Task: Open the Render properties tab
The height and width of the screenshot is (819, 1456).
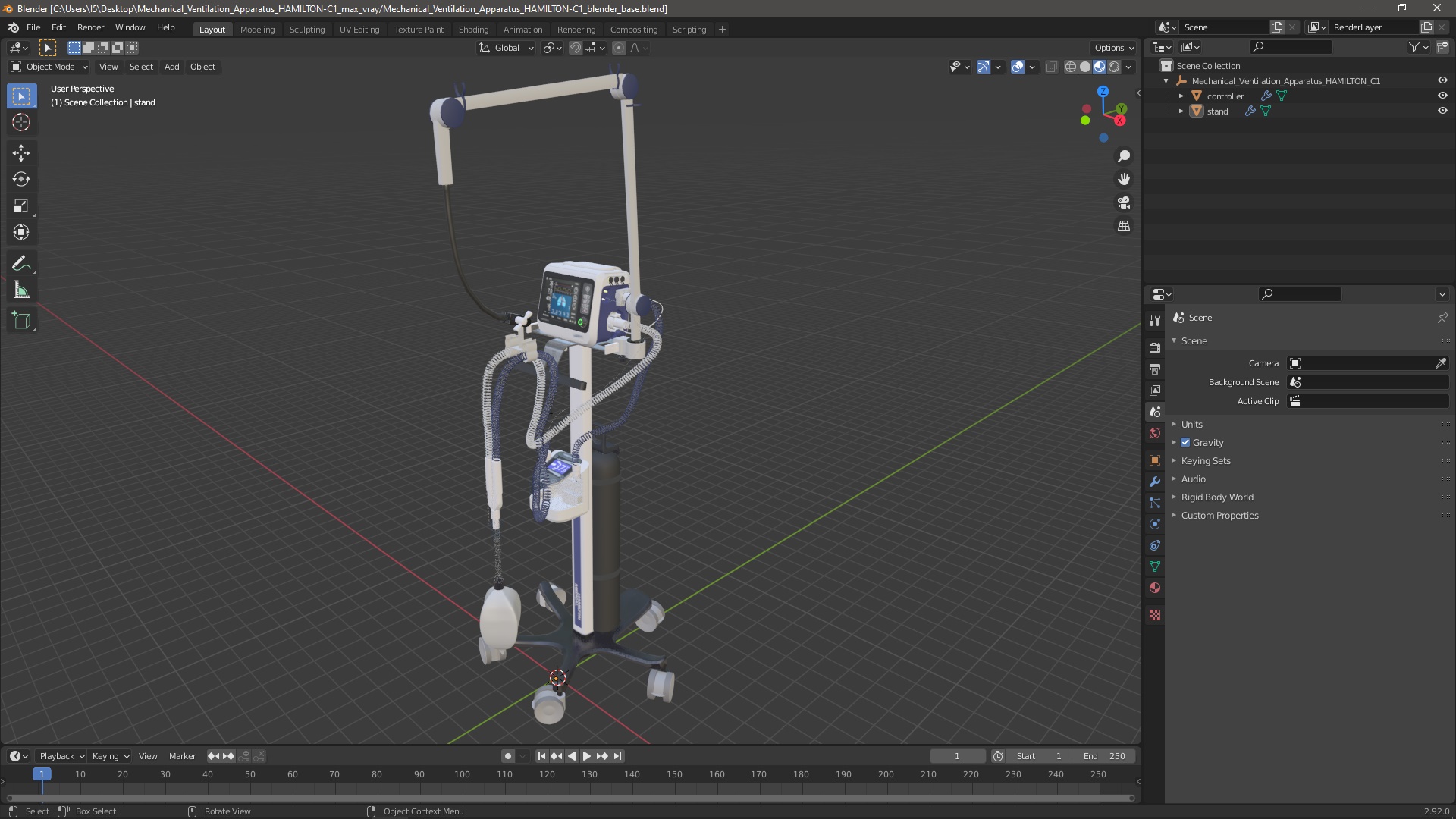Action: [x=1155, y=348]
